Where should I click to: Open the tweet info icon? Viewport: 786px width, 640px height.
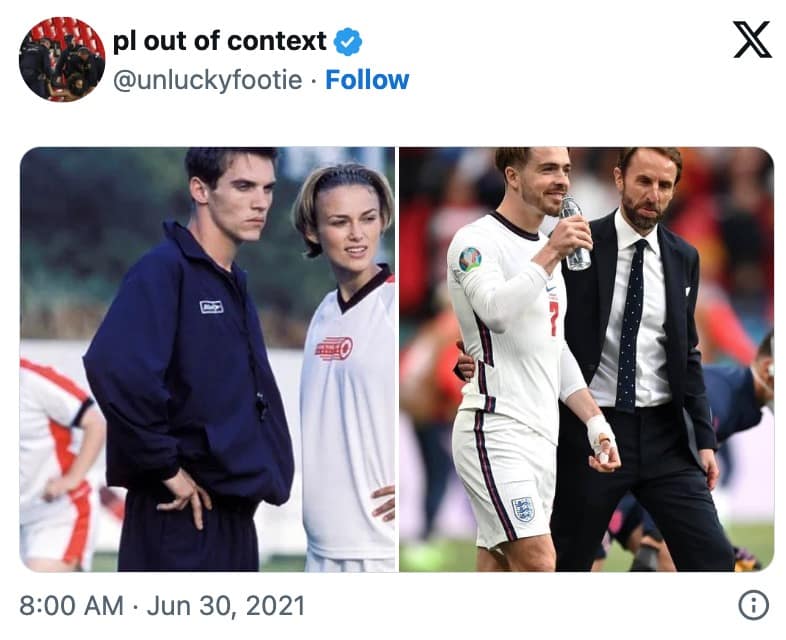(752, 605)
